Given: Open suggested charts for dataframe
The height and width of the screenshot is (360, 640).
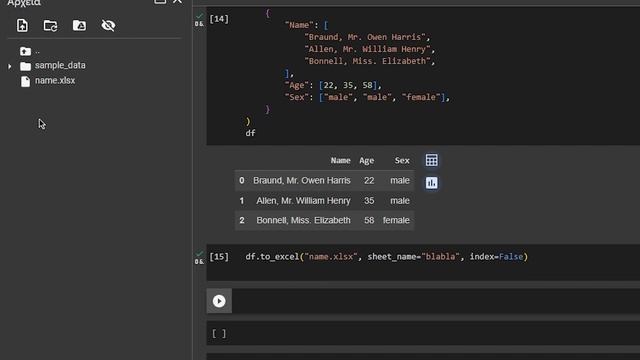Looking at the screenshot, I should 431,182.
